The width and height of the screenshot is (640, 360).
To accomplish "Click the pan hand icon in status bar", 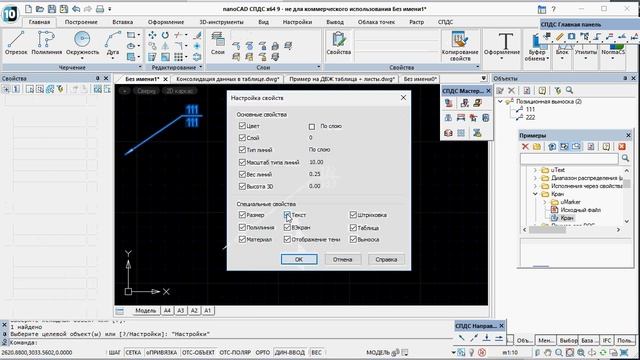I will (x=548, y=352).
